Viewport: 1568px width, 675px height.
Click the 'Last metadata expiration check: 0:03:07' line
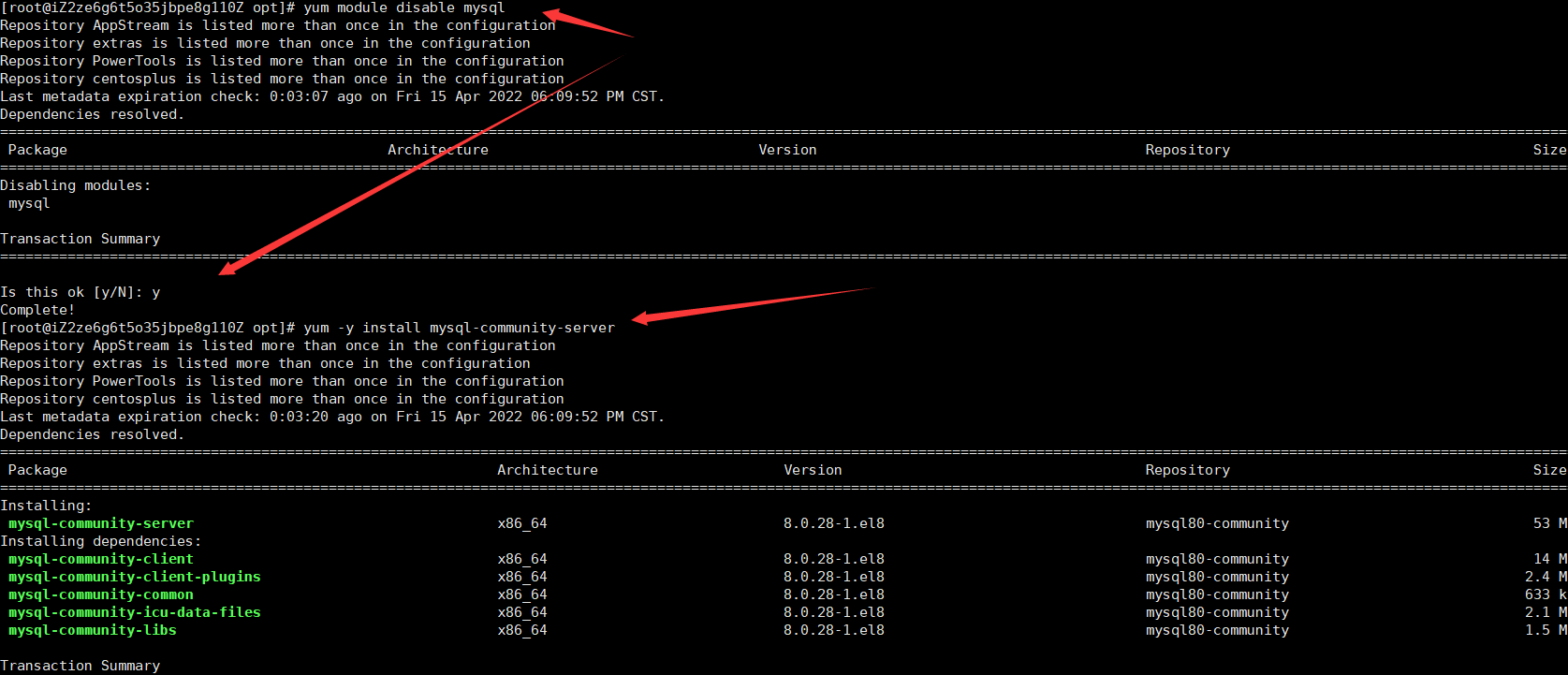point(332,96)
